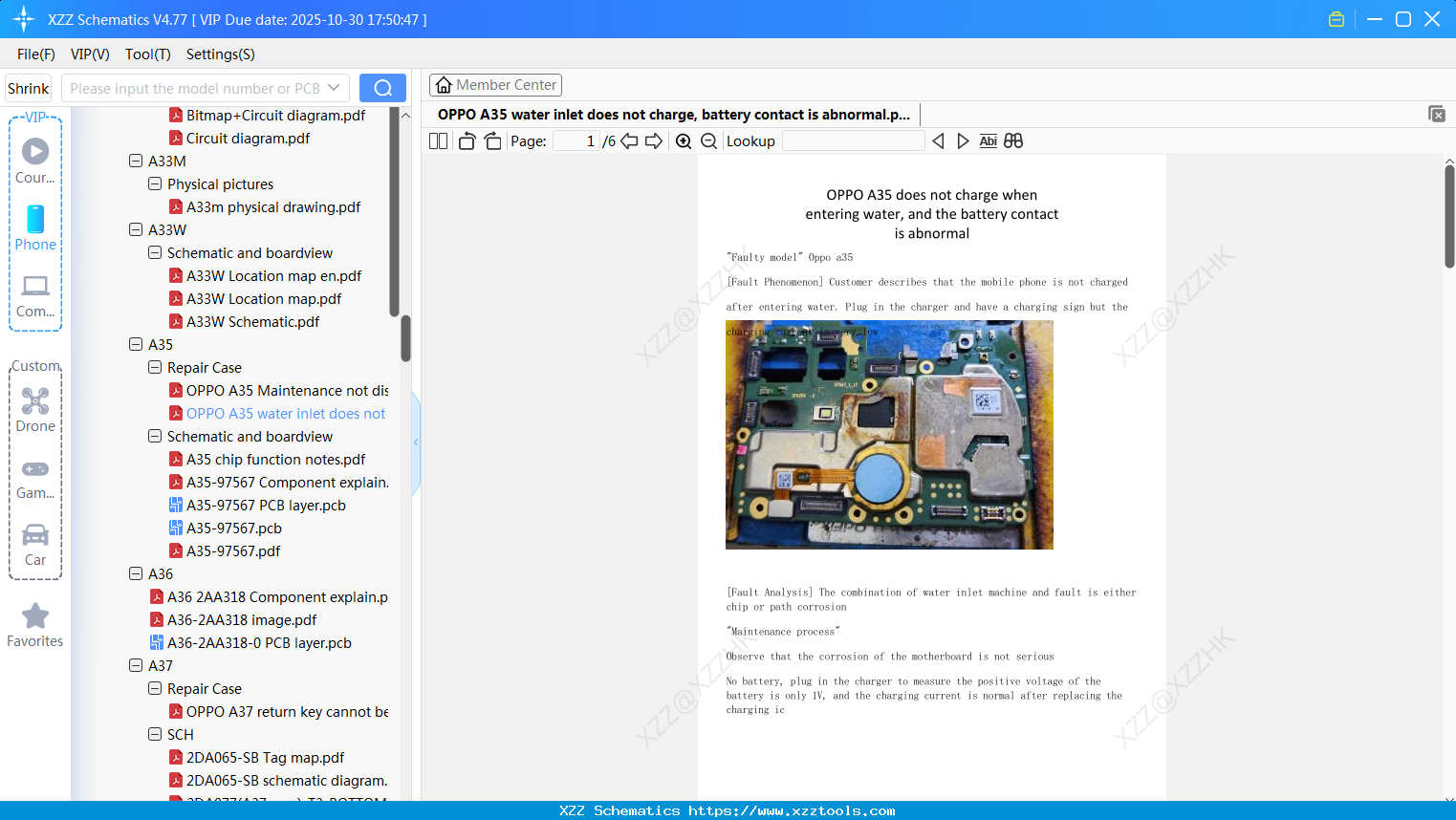Go to the next page arrow
This screenshot has width=1456, height=820.
[654, 140]
